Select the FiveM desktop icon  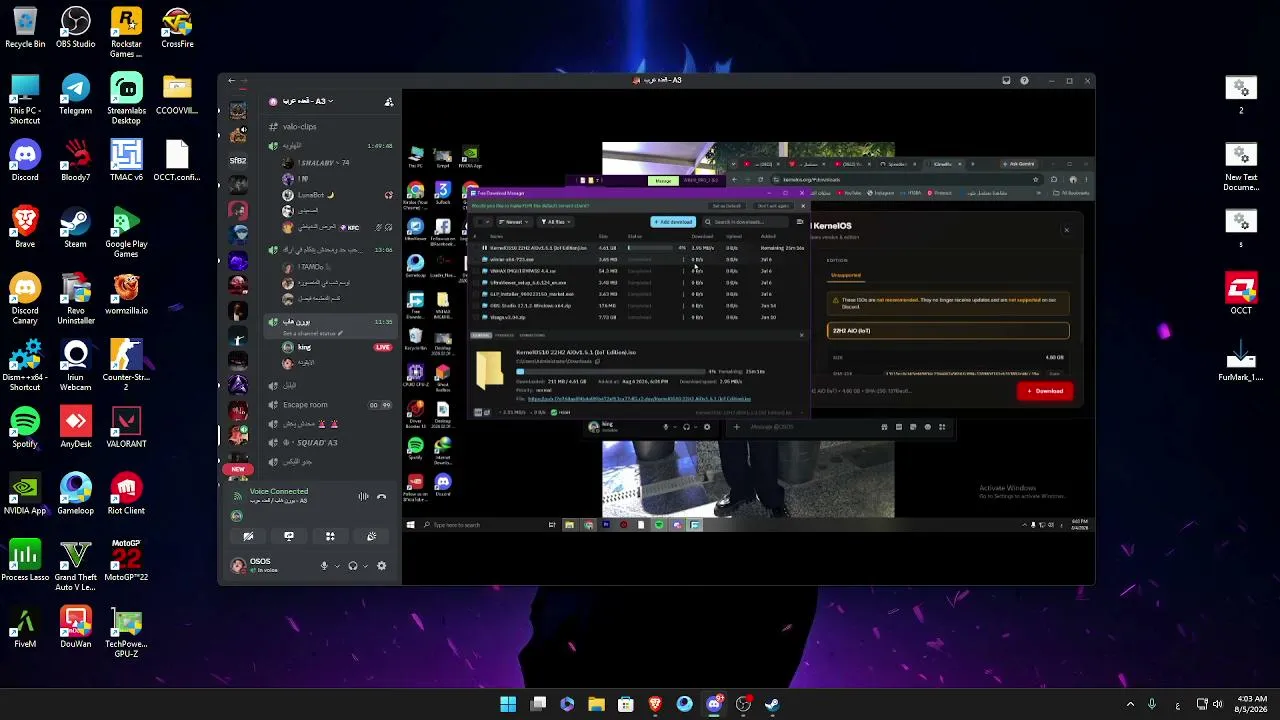[25, 628]
